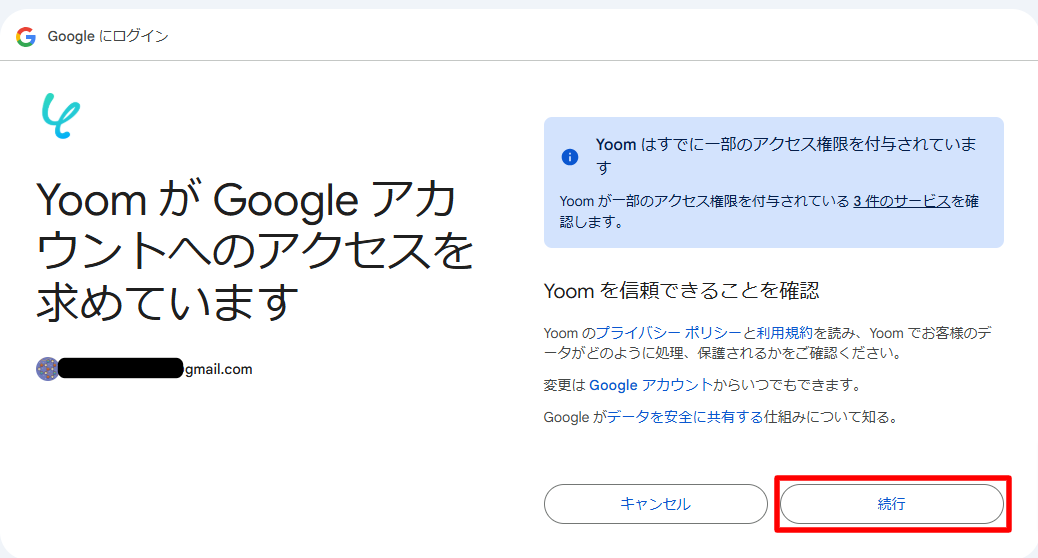The image size is (1038, 558).
Task: Click the teal Yoom logo
Action: coord(61,115)
